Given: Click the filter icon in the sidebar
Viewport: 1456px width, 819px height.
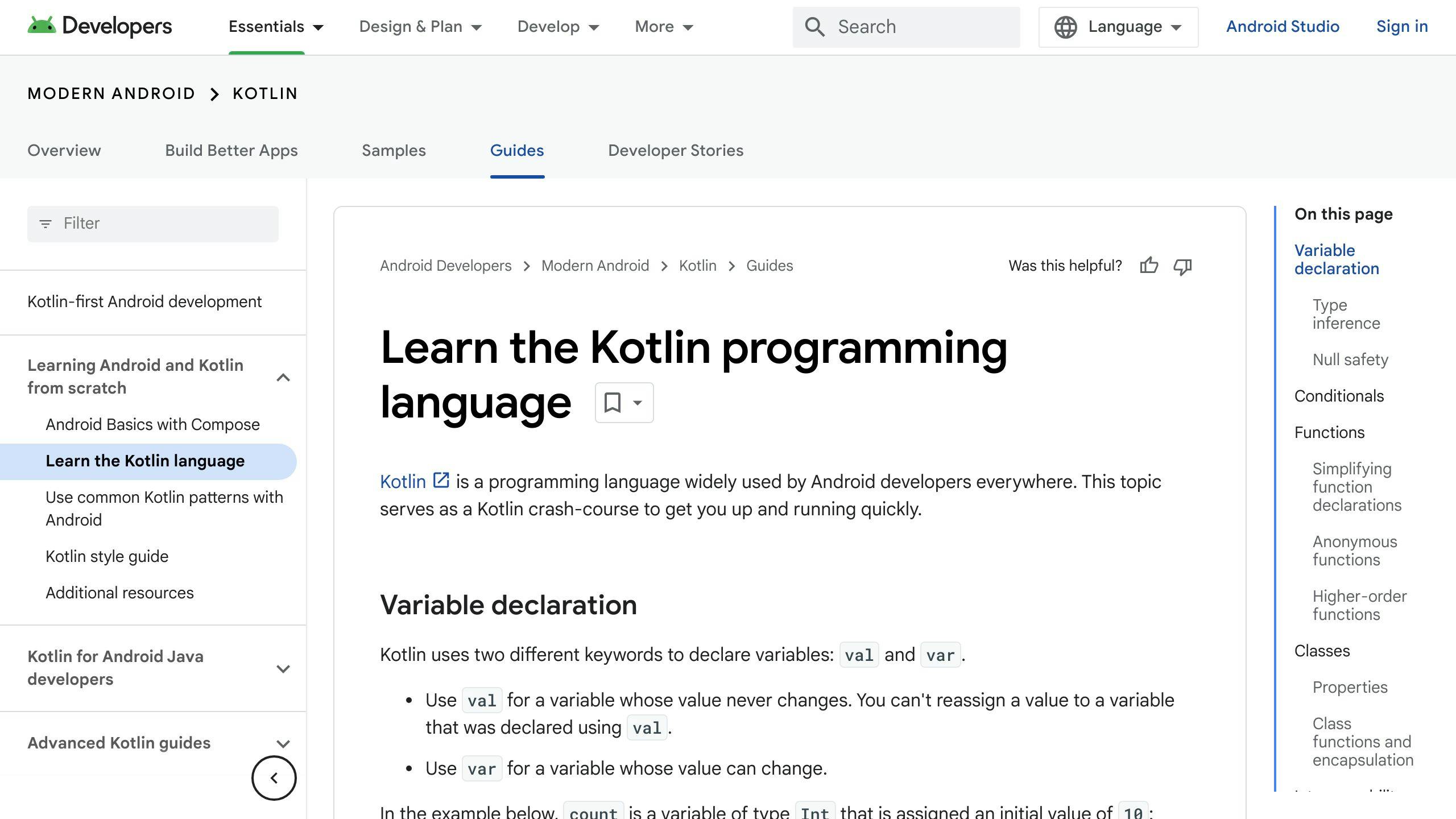Looking at the screenshot, I should pyautogui.click(x=45, y=224).
